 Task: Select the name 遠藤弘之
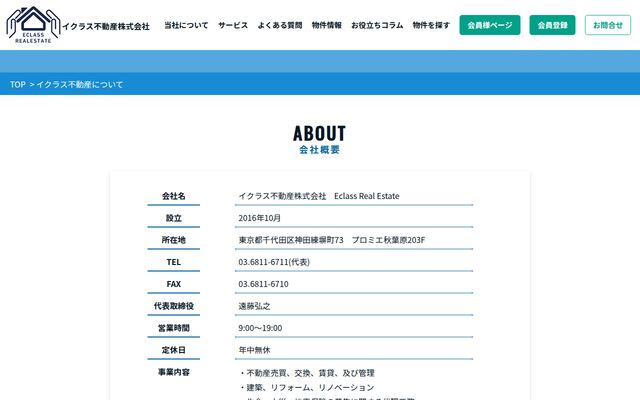tap(254, 306)
